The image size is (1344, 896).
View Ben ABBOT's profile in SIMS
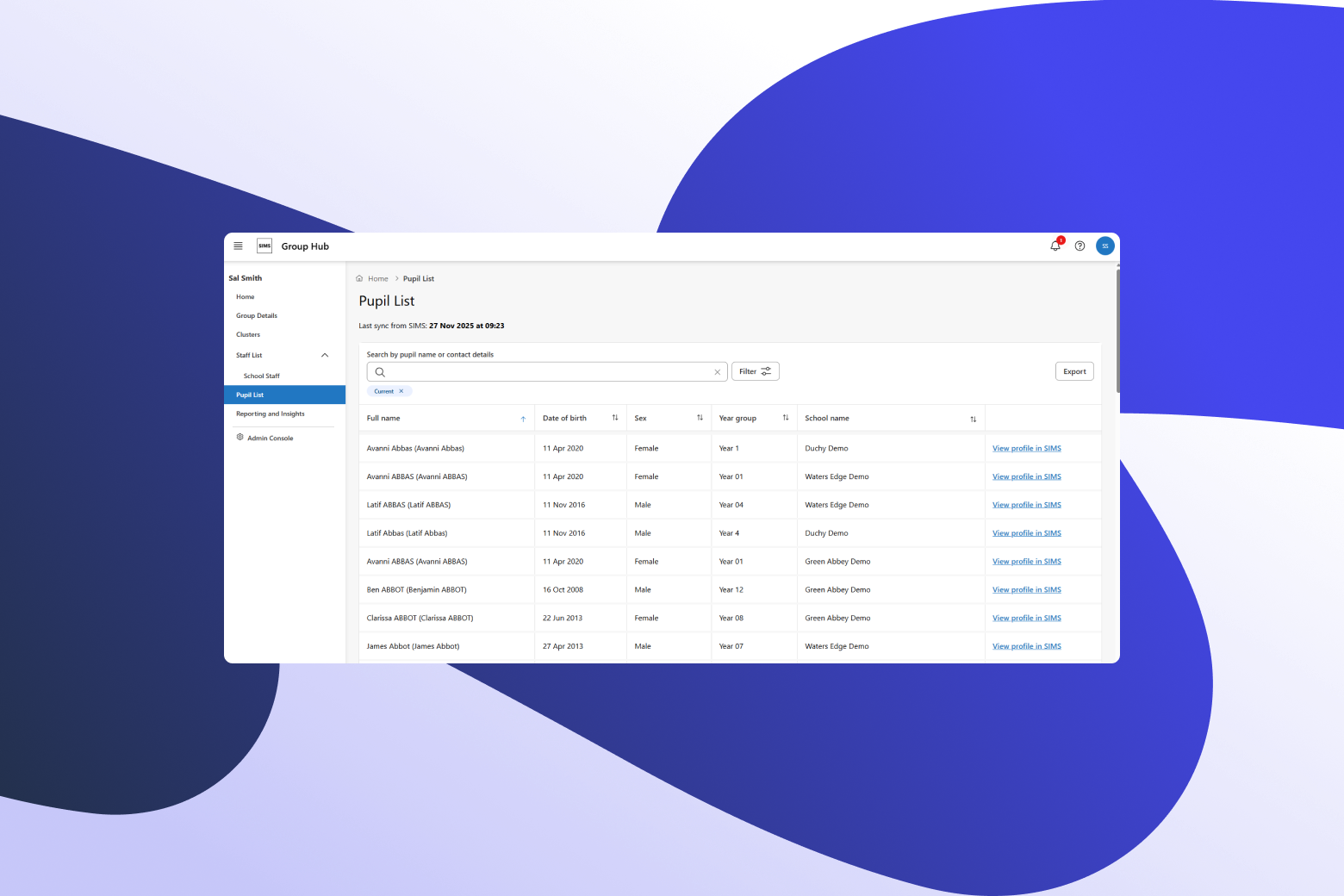point(1026,590)
